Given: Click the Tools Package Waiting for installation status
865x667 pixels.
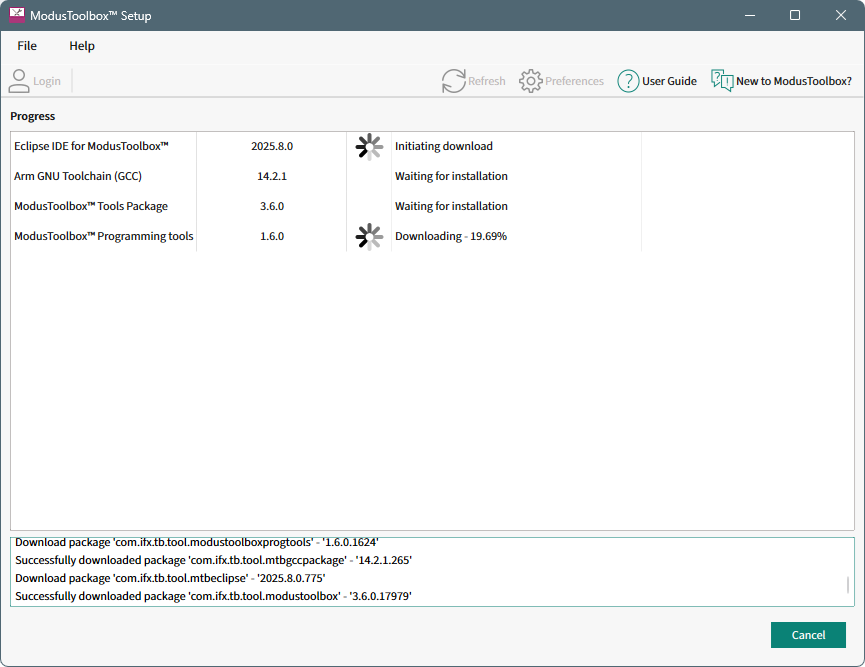Looking at the screenshot, I should point(451,206).
